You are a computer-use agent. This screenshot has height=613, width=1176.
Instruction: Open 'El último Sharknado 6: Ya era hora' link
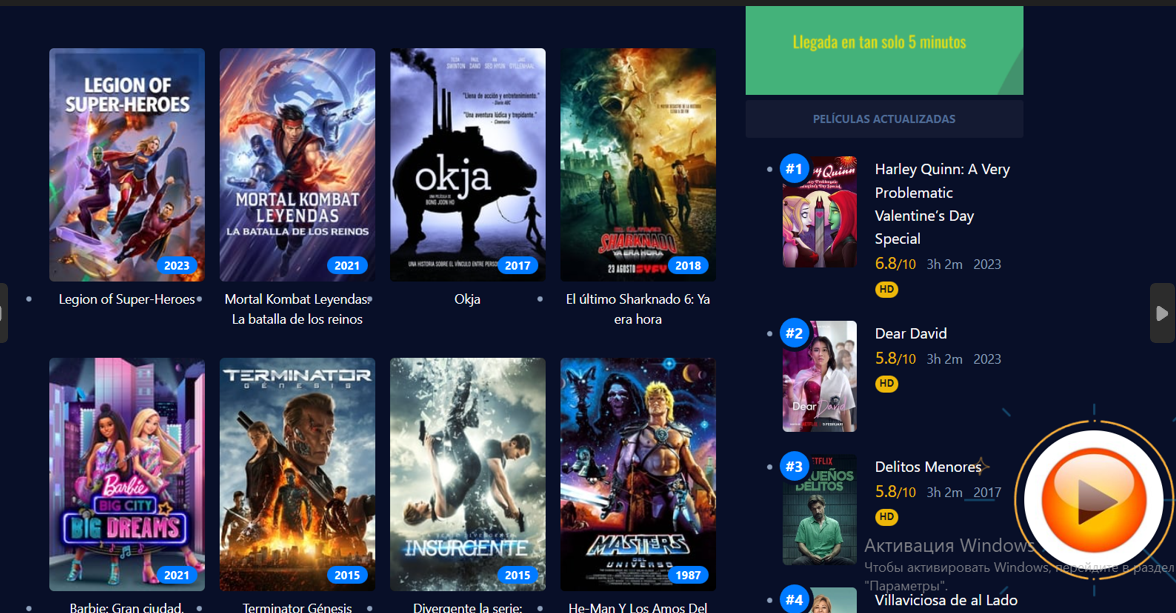point(638,309)
